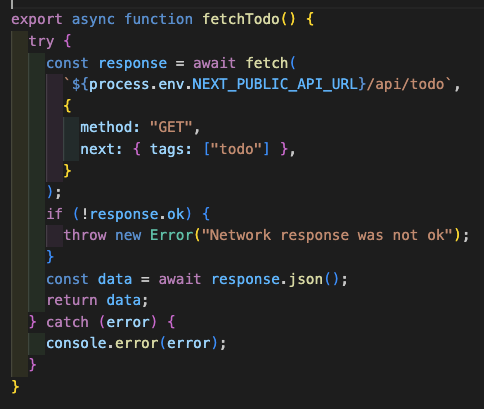
Task: Click the "GET" string value
Action: pyautogui.click(x=171, y=127)
